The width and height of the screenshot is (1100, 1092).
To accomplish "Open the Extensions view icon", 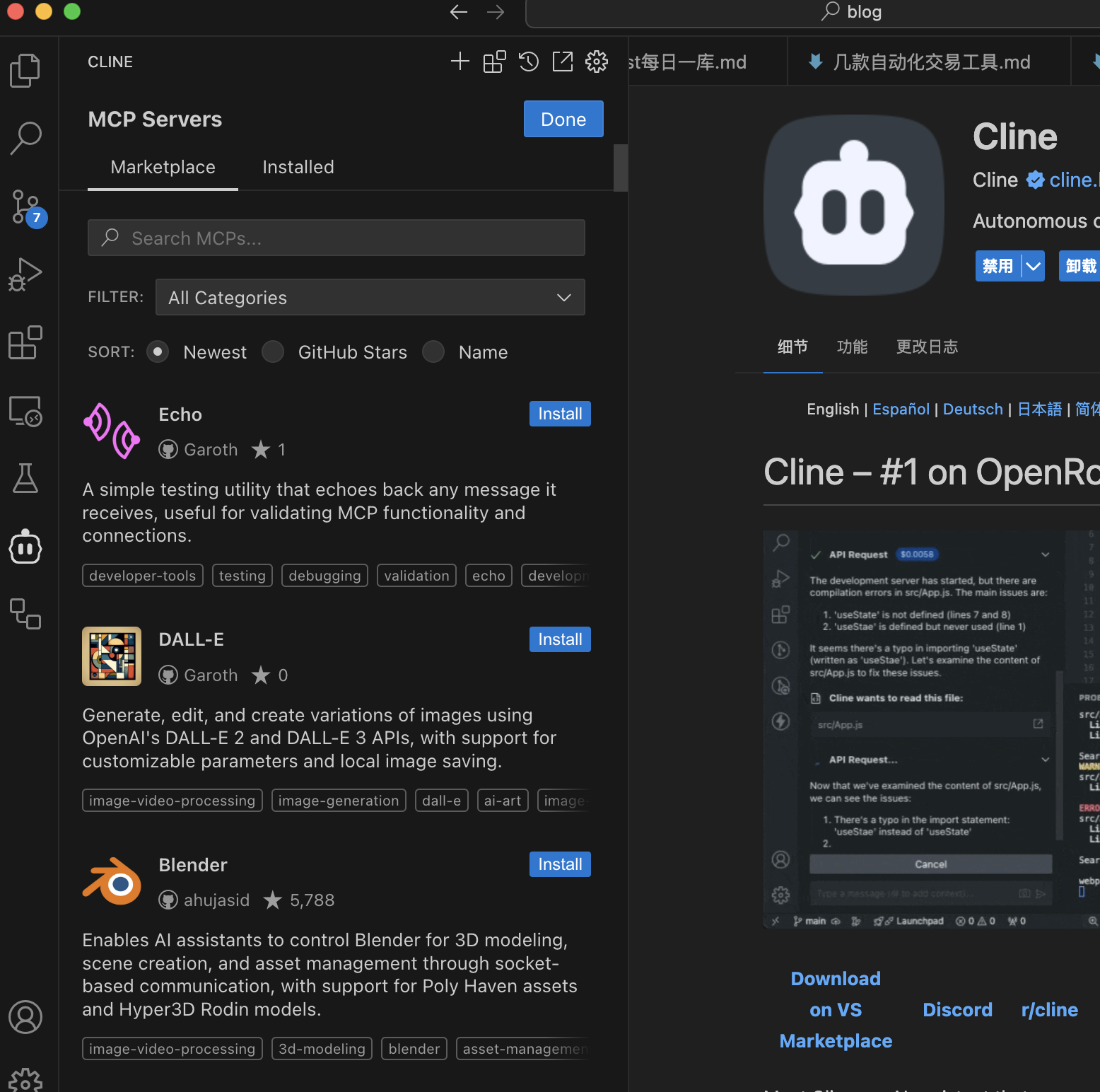I will coord(25,343).
